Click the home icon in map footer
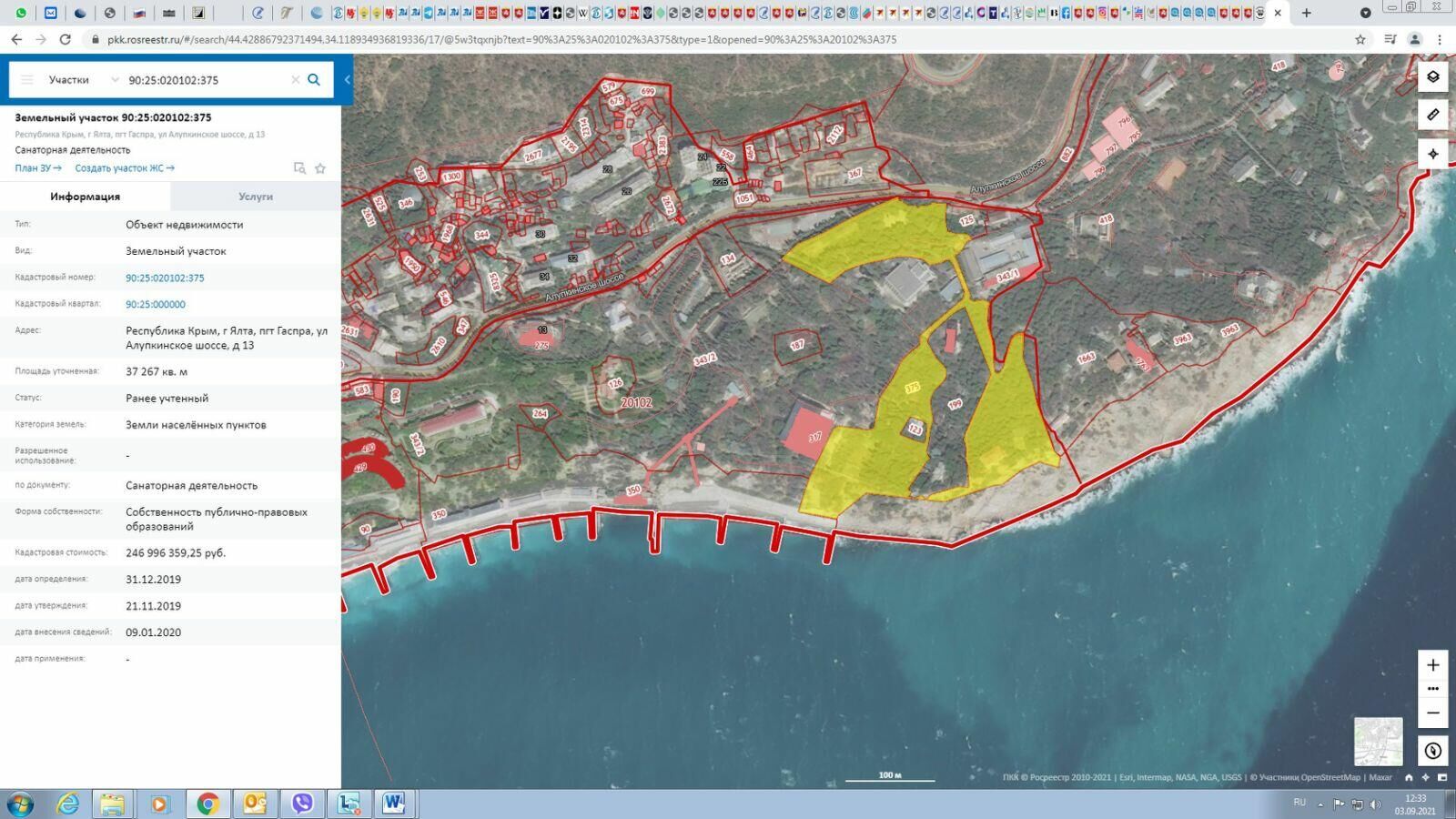Viewport: 1456px width, 819px height. (1409, 777)
